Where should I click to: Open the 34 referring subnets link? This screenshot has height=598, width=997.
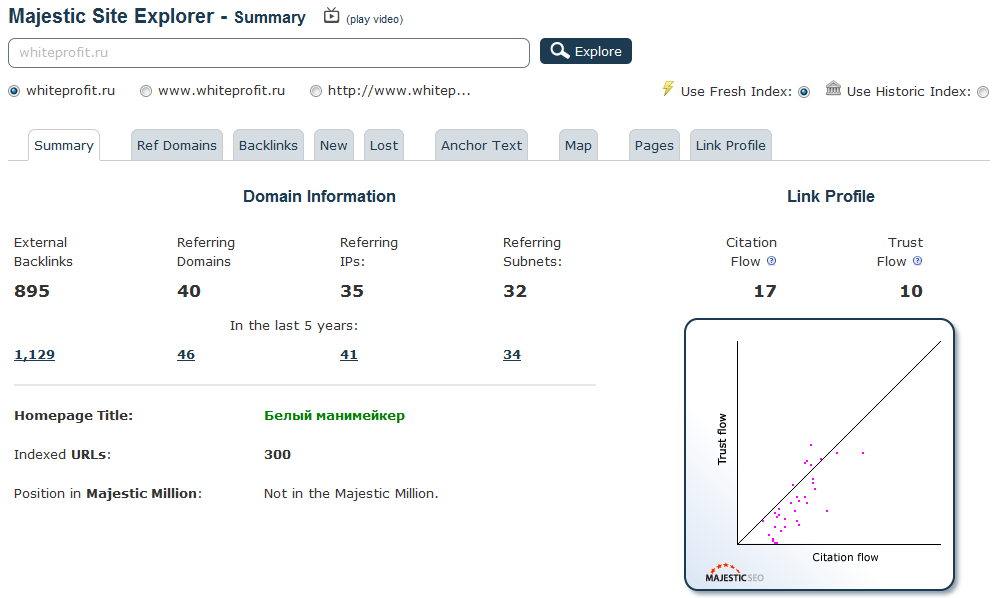pyautogui.click(x=512, y=355)
